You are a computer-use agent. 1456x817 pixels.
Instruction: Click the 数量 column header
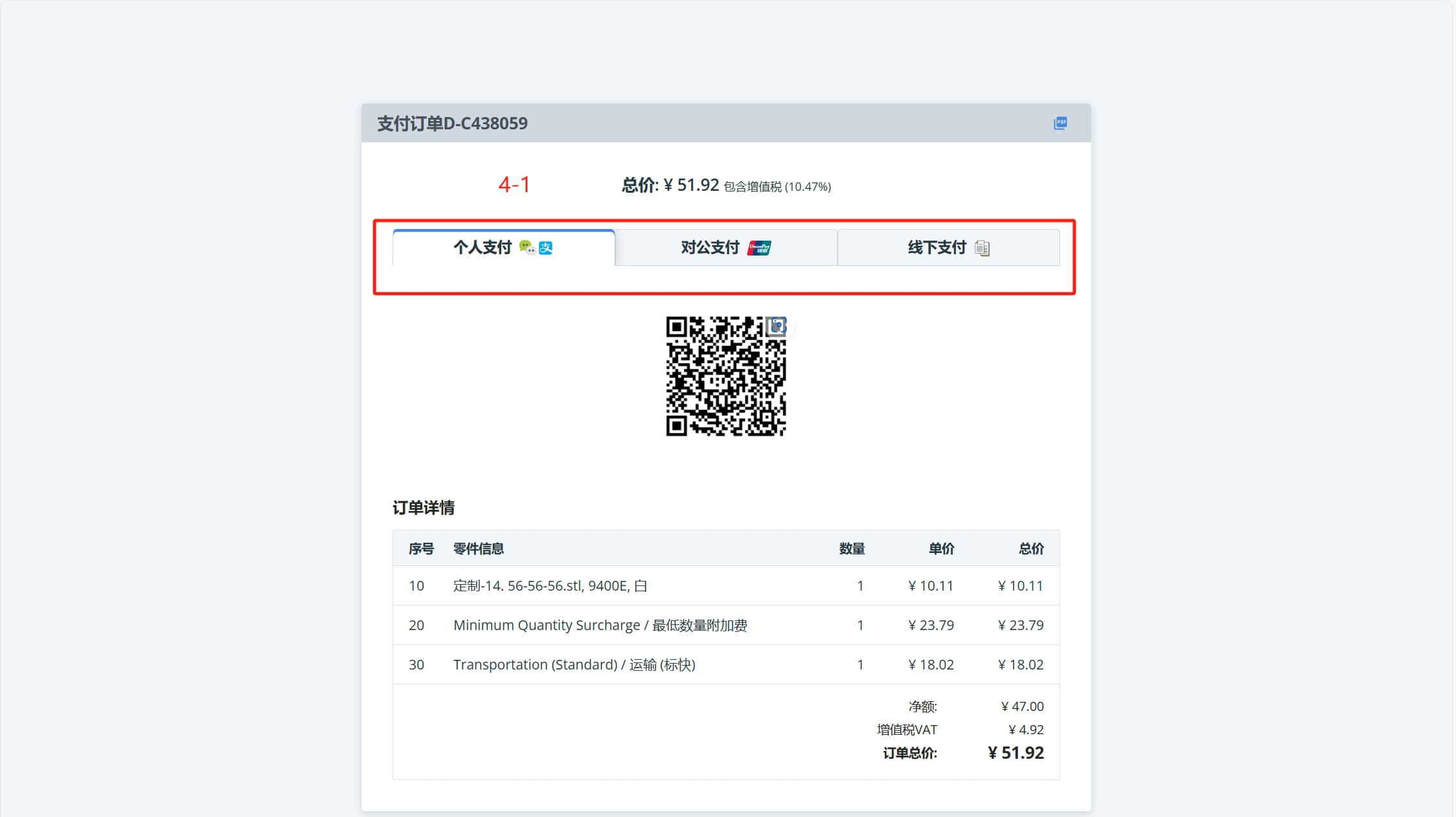point(852,549)
